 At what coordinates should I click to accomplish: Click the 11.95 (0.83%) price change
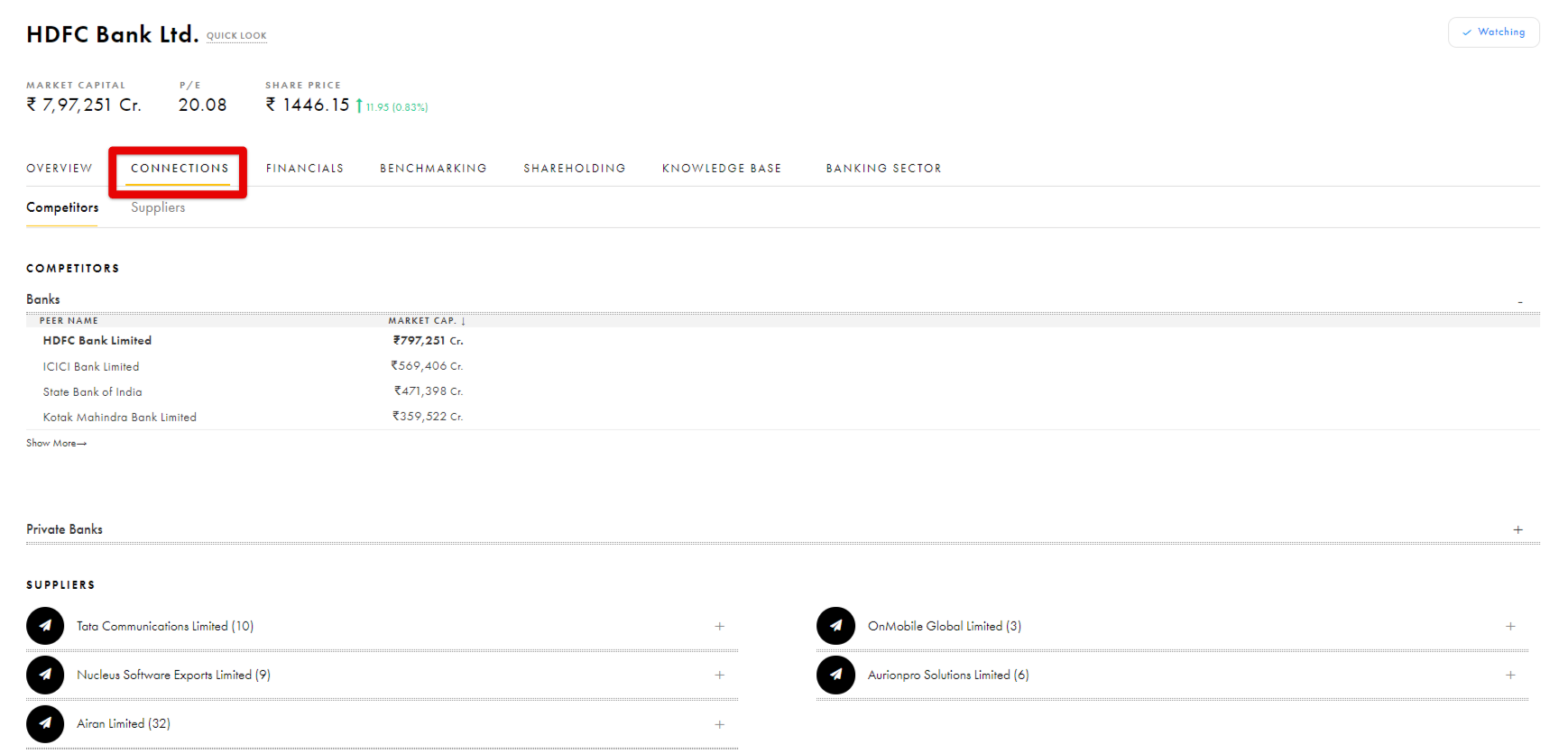(397, 107)
